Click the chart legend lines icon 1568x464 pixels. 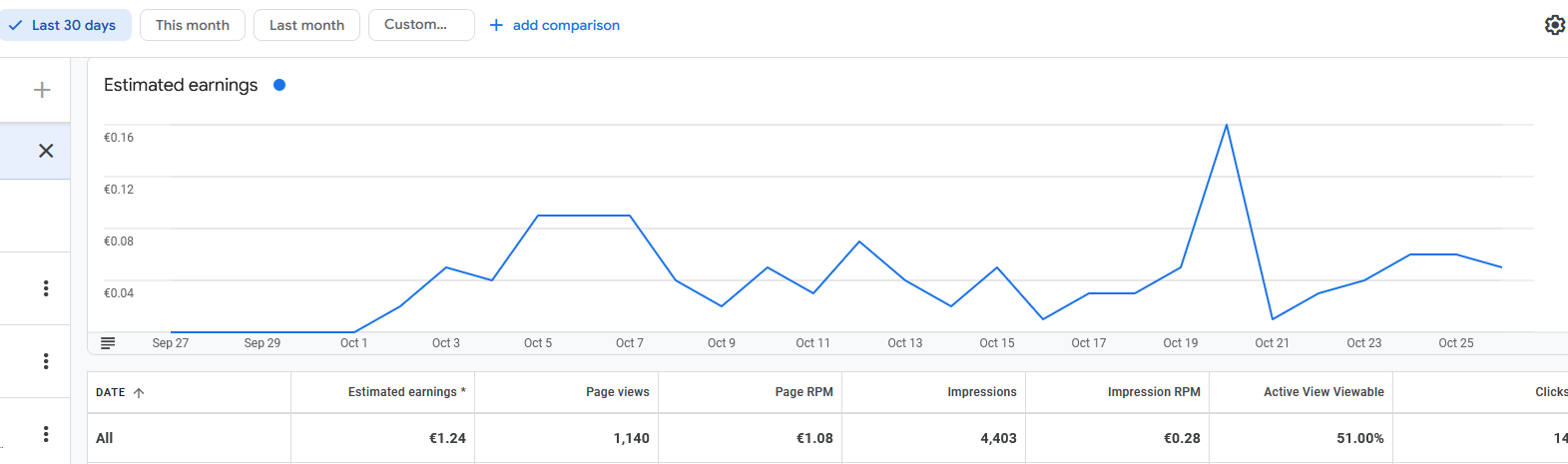click(108, 343)
